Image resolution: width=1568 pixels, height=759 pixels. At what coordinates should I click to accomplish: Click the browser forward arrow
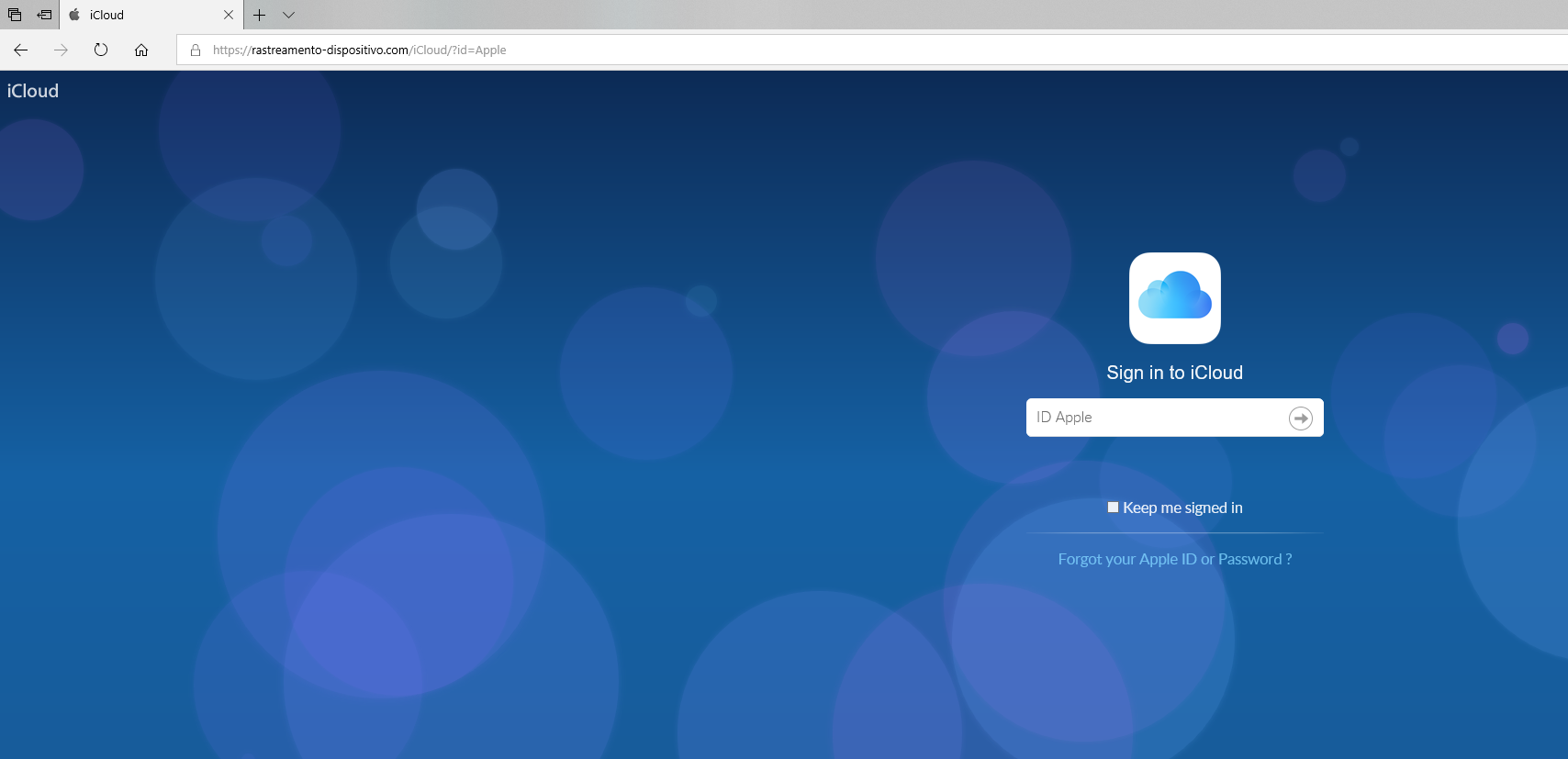pos(61,50)
